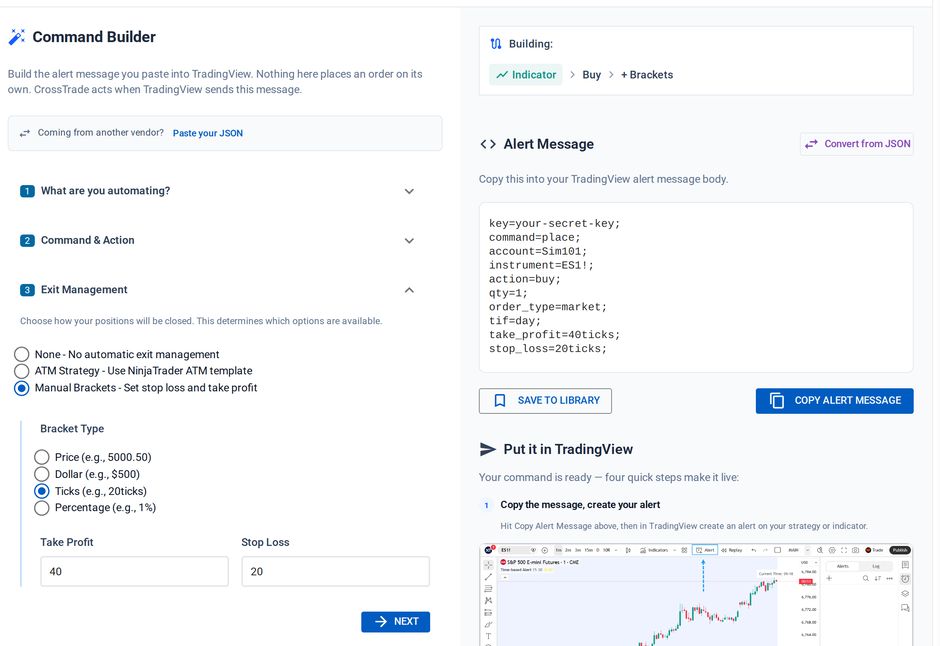
Task: Choose the Ticks bracket type
Action: pyautogui.click(x=41, y=491)
